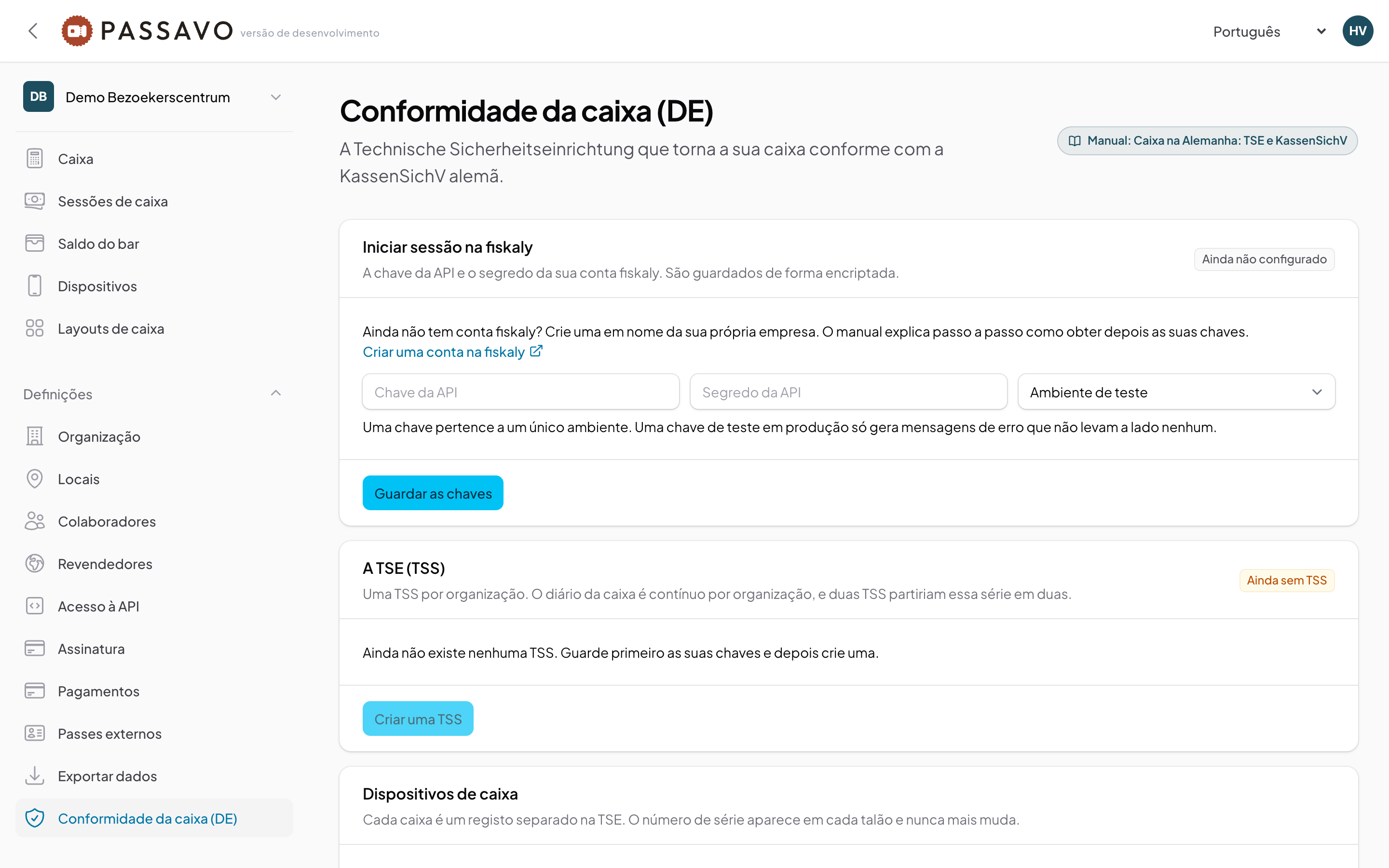Click the Pagamentos card icon
Viewport: 1389px width, 868px height.
[34, 691]
